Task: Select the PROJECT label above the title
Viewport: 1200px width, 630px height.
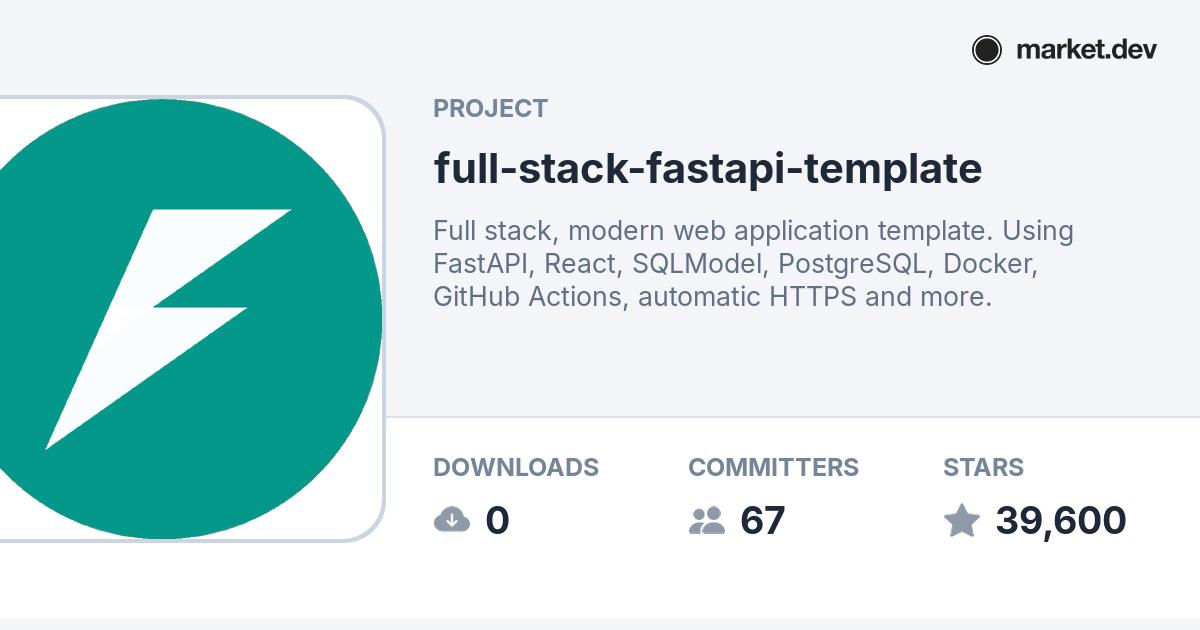Action: click(490, 108)
